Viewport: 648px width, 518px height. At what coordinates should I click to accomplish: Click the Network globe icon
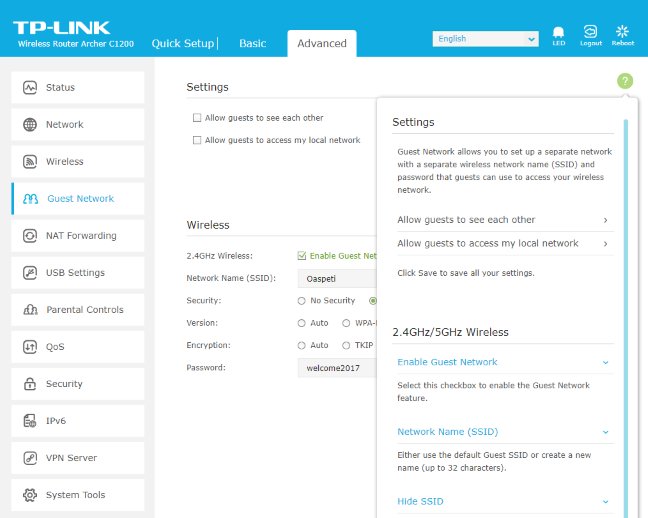pos(30,124)
